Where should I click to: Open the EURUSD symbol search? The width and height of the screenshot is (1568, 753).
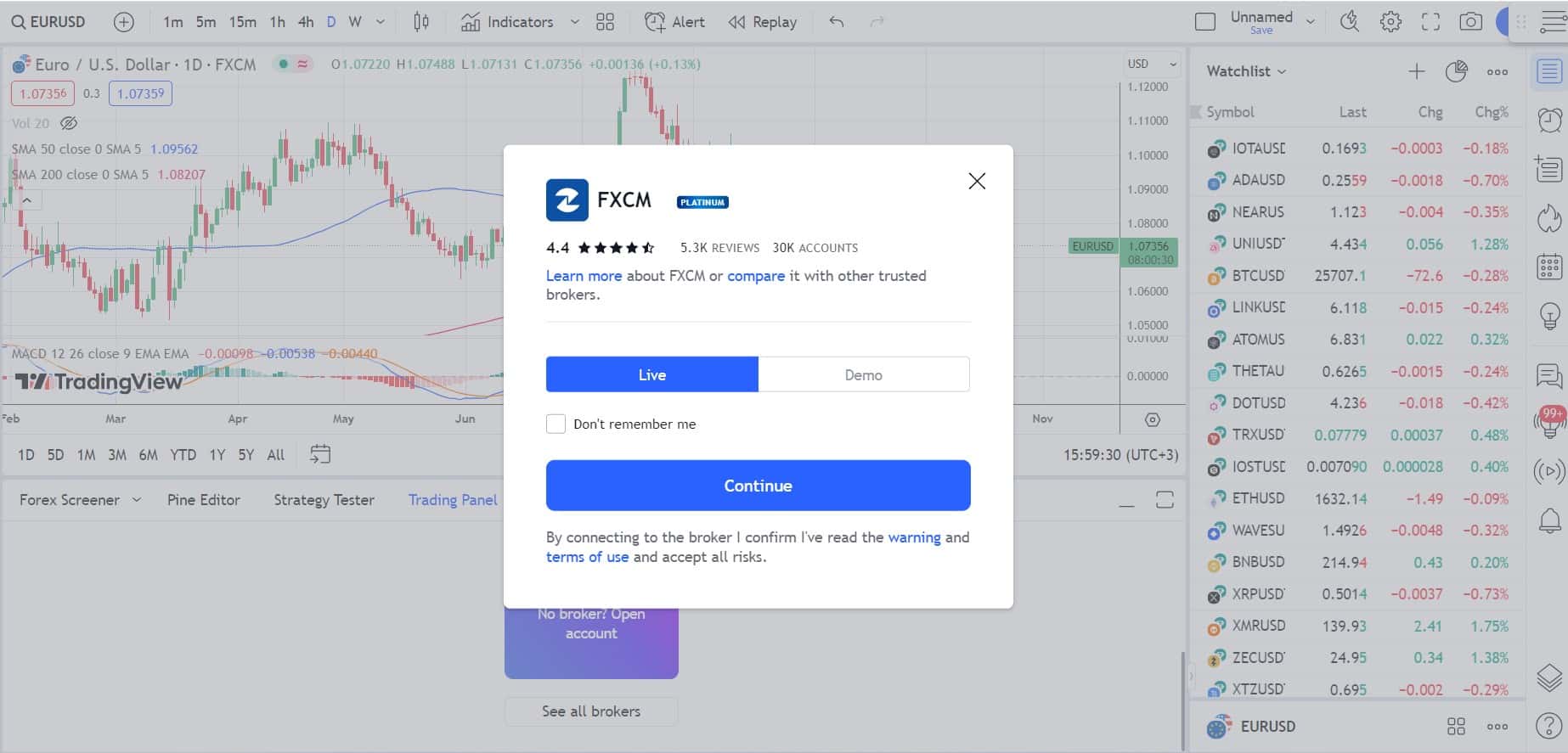point(49,22)
